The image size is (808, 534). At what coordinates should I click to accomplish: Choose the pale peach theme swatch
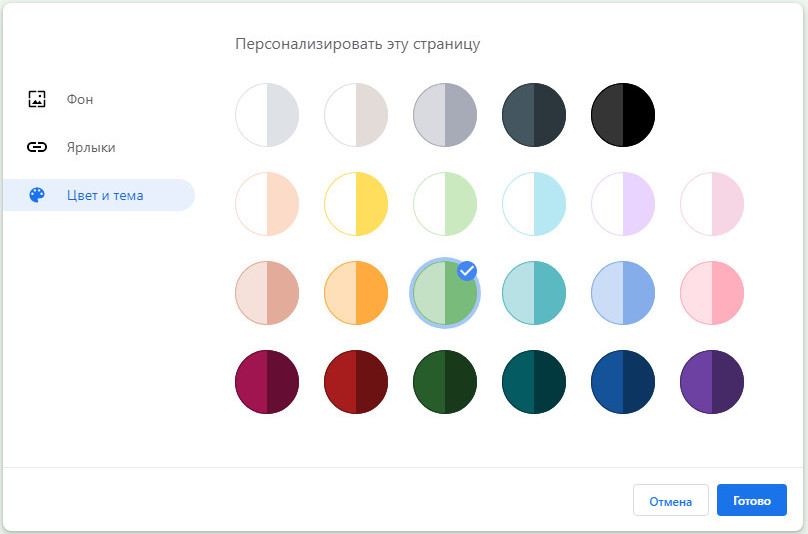pyautogui.click(x=267, y=204)
